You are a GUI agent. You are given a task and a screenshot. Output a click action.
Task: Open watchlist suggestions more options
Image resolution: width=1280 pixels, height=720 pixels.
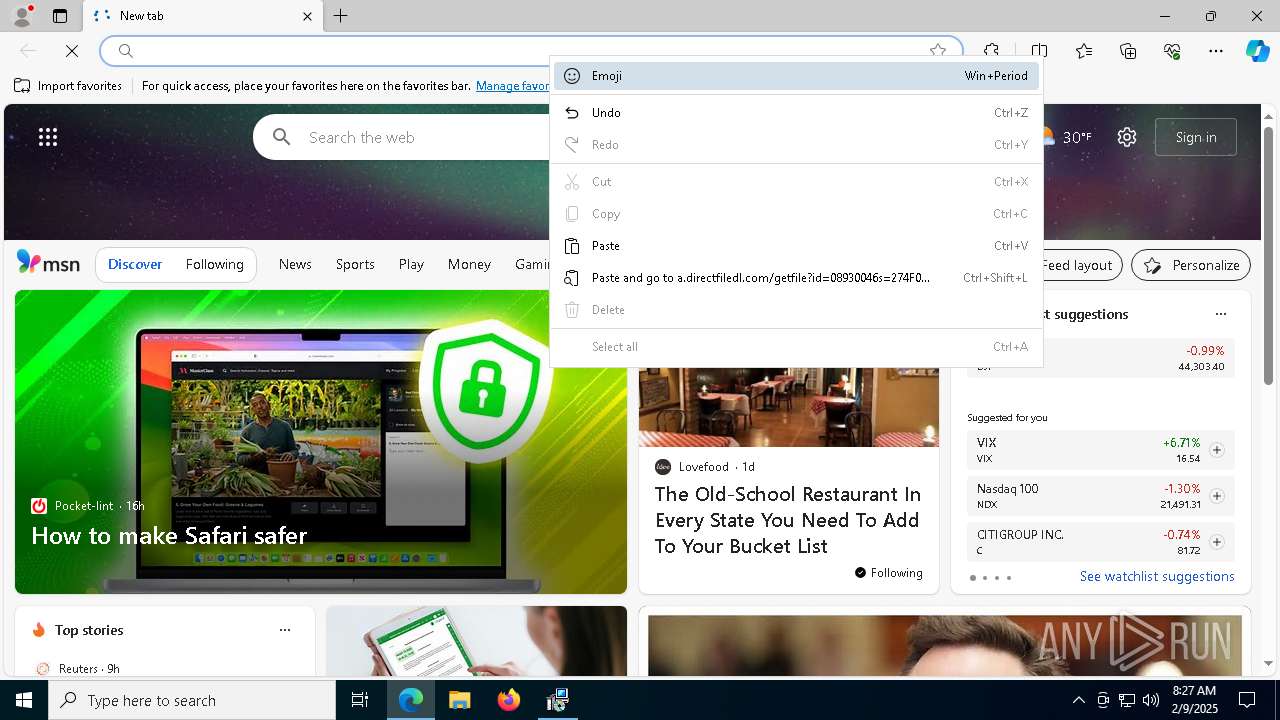tap(1220, 314)
